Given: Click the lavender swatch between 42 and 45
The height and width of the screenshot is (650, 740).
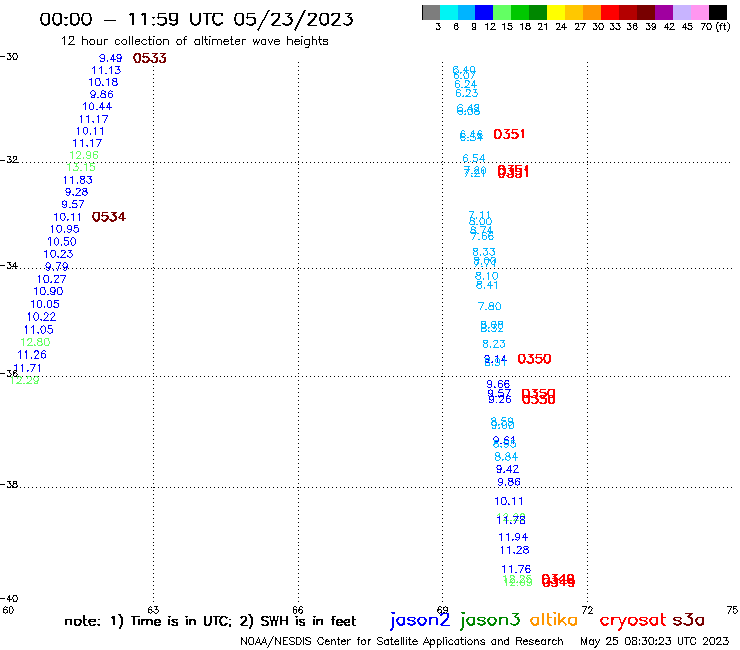Looking at the screenshot, I should click(681, 12).
